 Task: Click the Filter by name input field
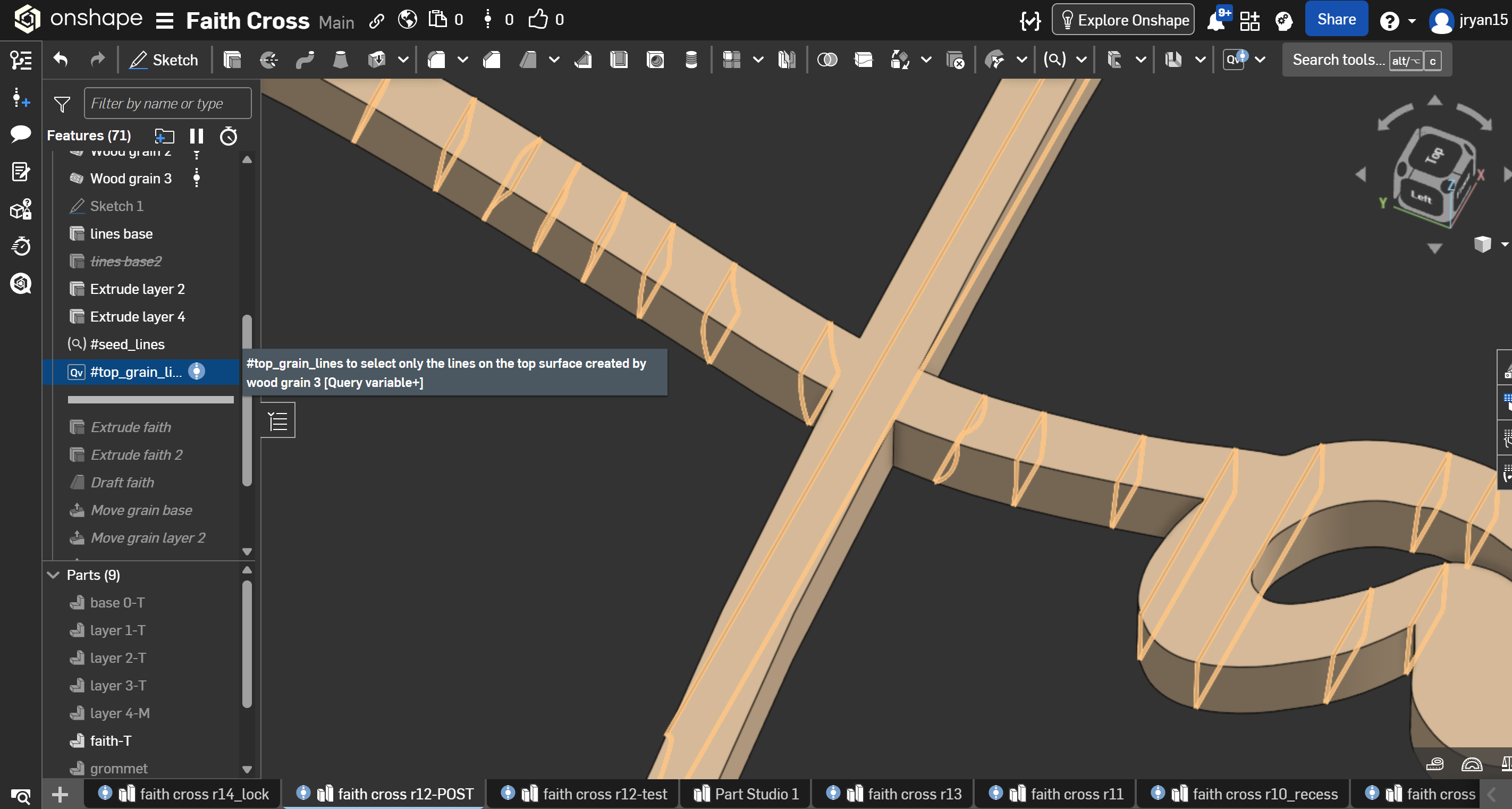coord(167,103)
